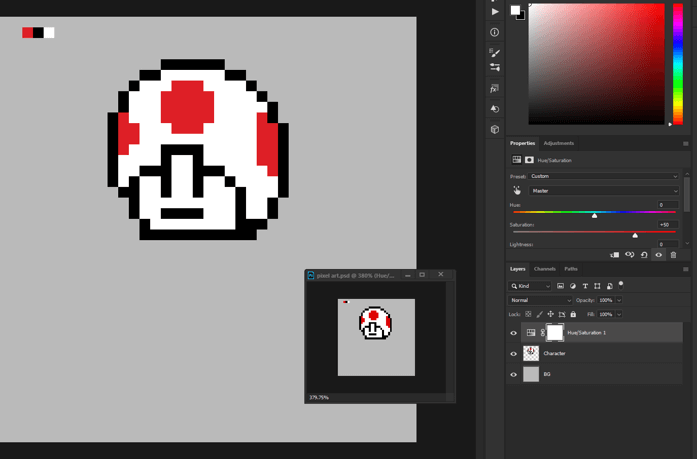Switch to the Adjustments tab
Viewport: 698px width, 460px height.
[x=559, y=143]
